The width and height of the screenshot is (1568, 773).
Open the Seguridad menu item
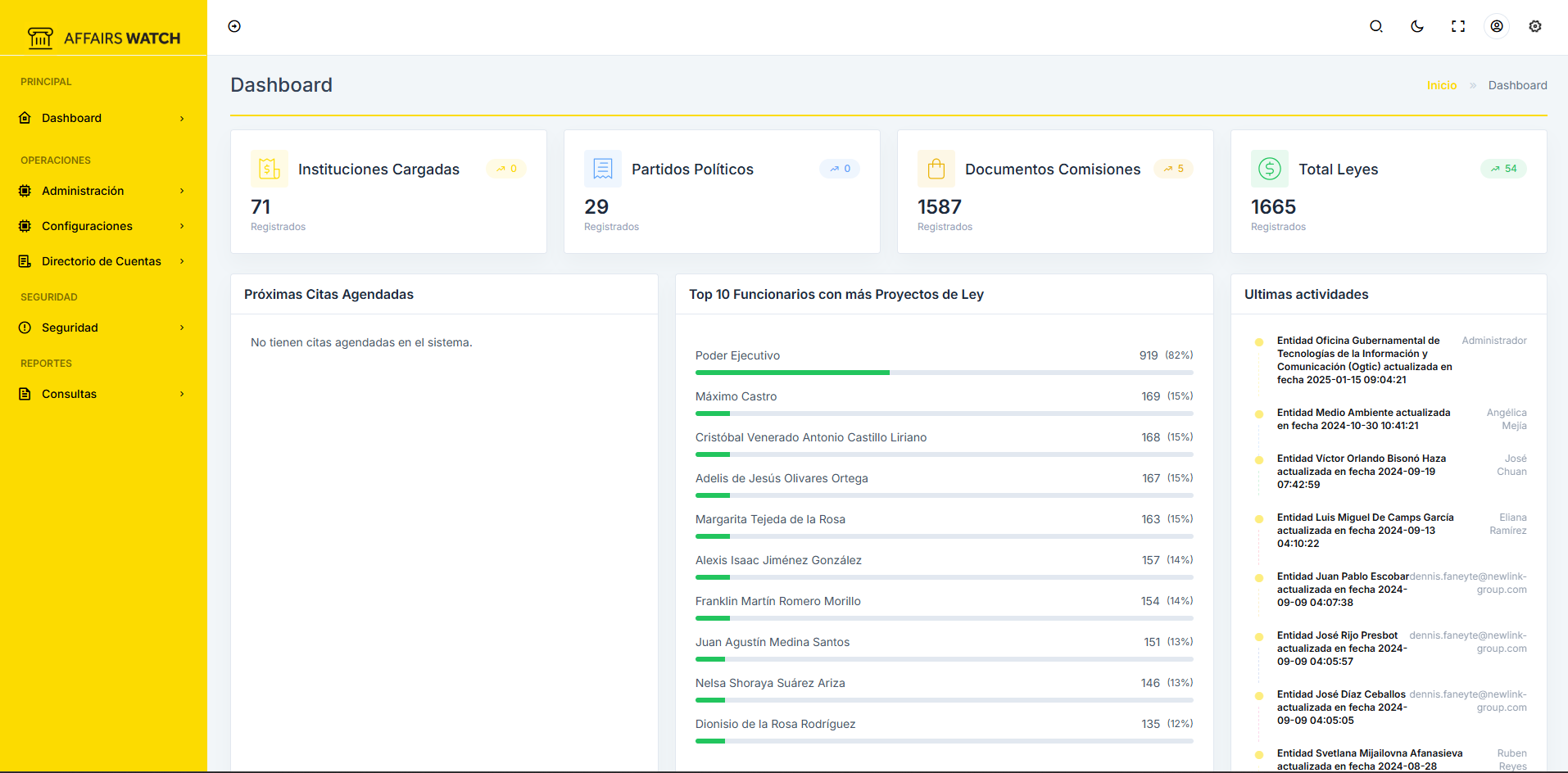(70, 328)
